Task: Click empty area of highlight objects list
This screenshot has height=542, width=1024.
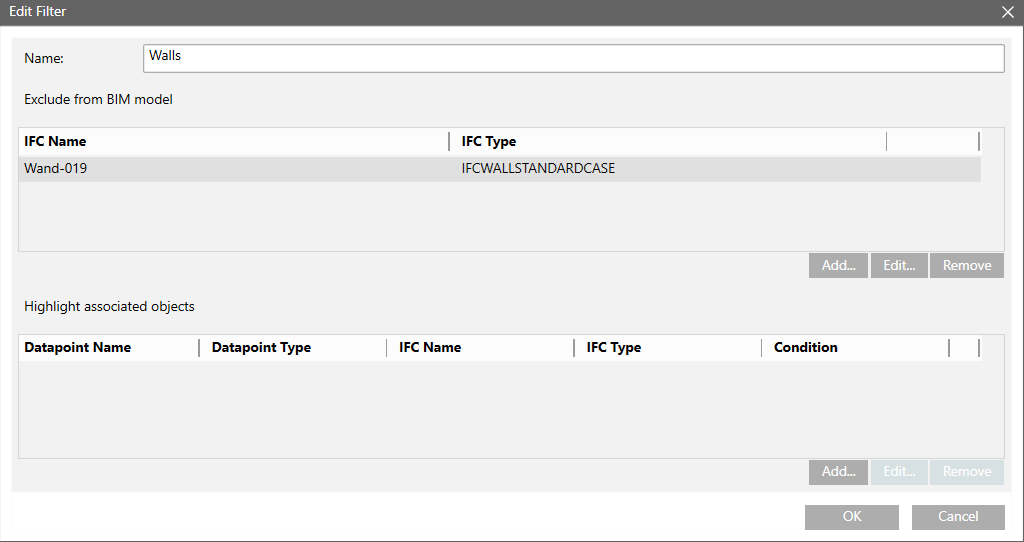Action: point(500,410)
